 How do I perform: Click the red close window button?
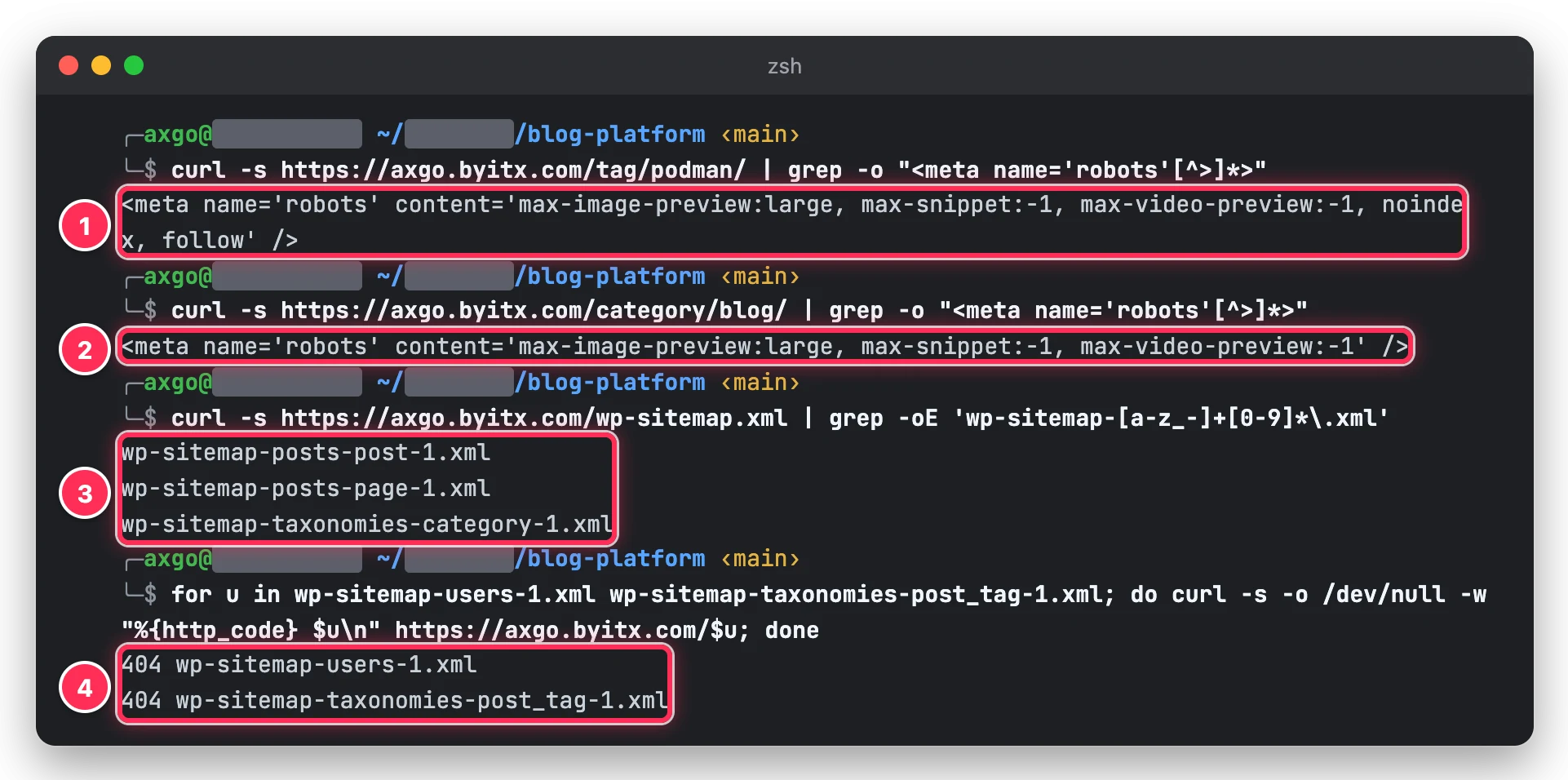coord(69,65)
